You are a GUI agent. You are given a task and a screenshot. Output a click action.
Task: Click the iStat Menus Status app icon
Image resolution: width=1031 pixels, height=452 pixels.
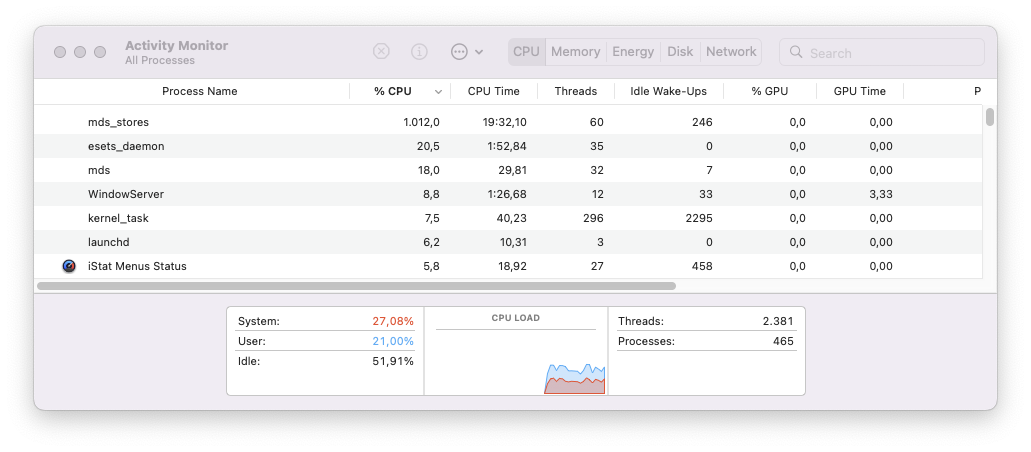coord(69,266)
